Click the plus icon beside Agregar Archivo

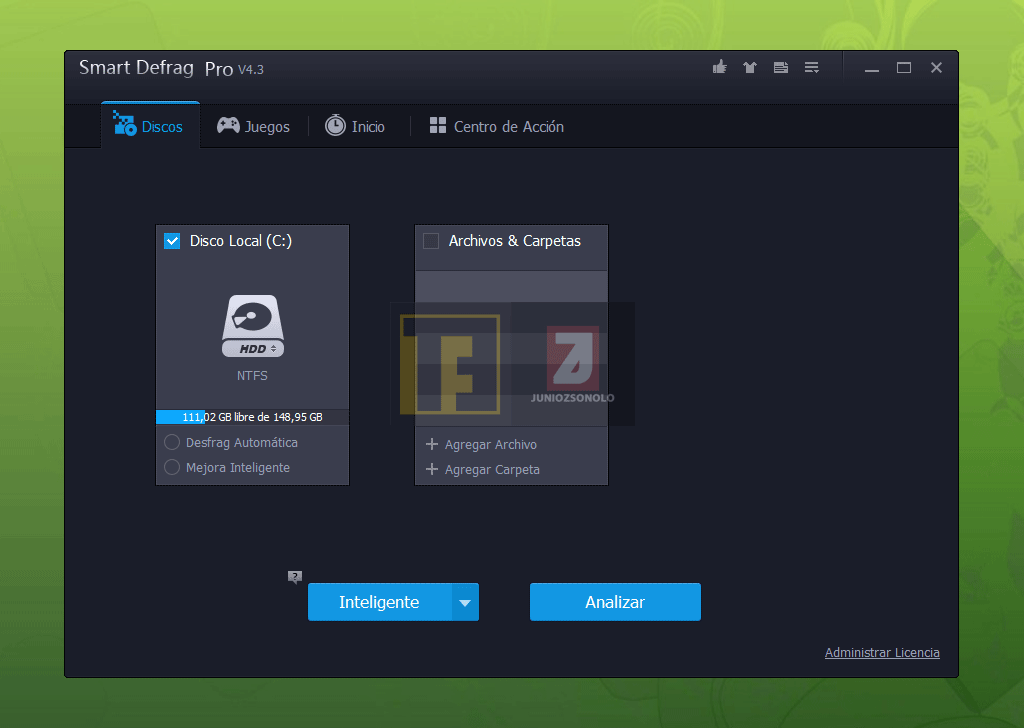432,444
